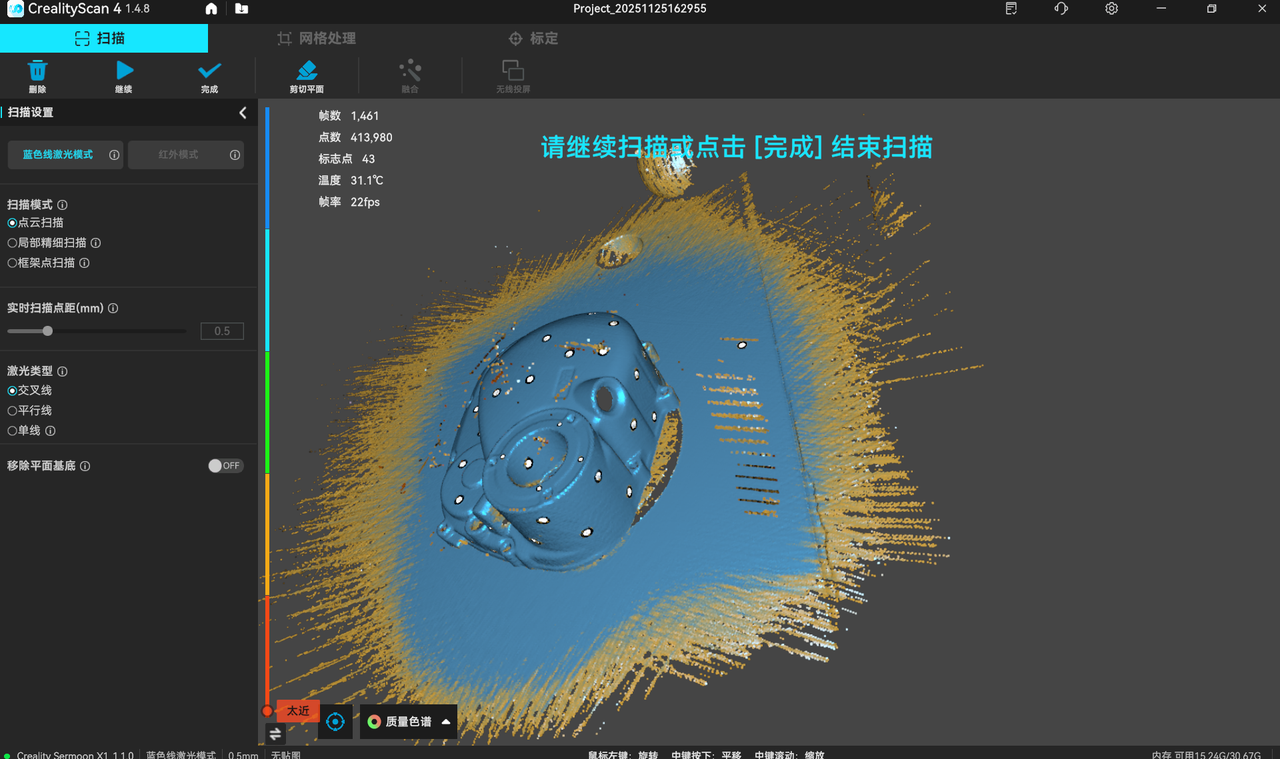Switch to the calibration (标定) tab
Screen dimensions: 1280x759
pyautogui.click(x=533, y=38)
